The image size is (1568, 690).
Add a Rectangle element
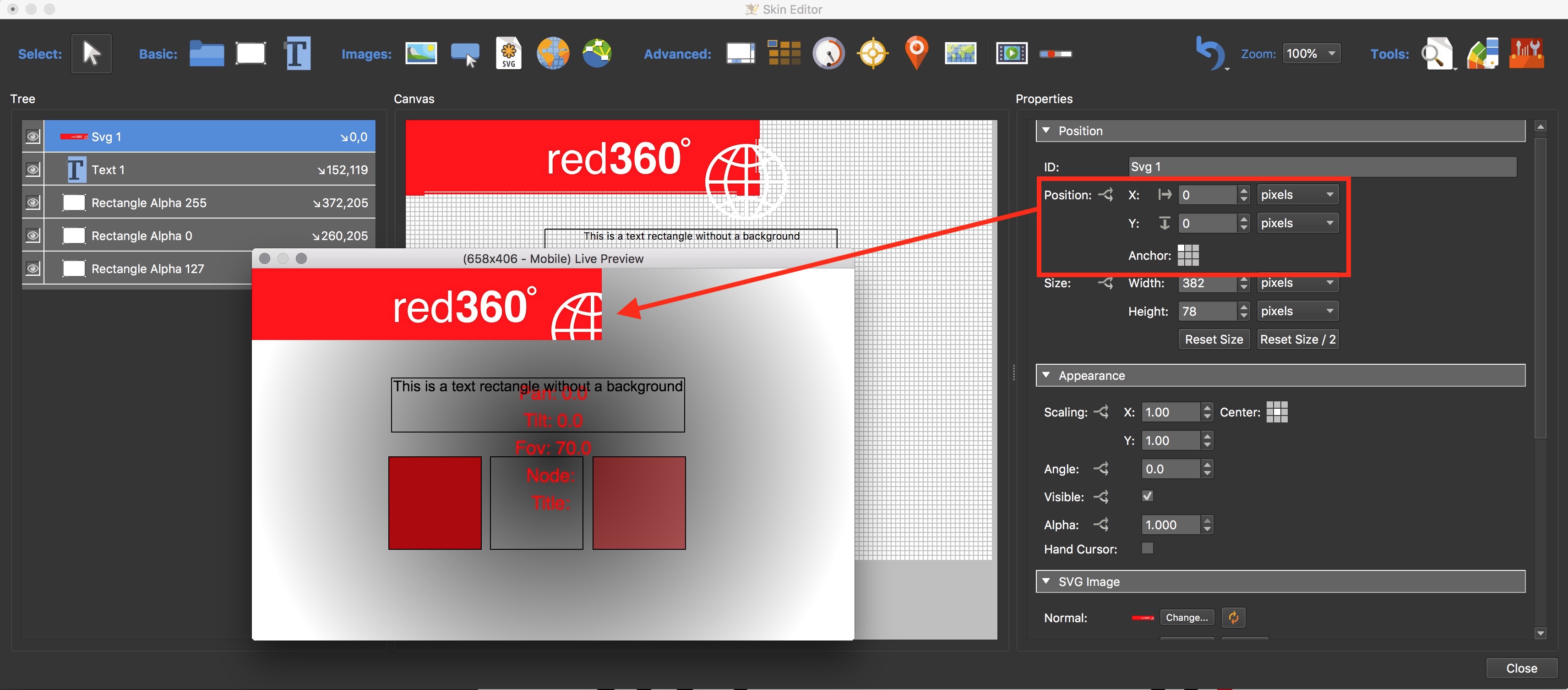coord(251,54)
